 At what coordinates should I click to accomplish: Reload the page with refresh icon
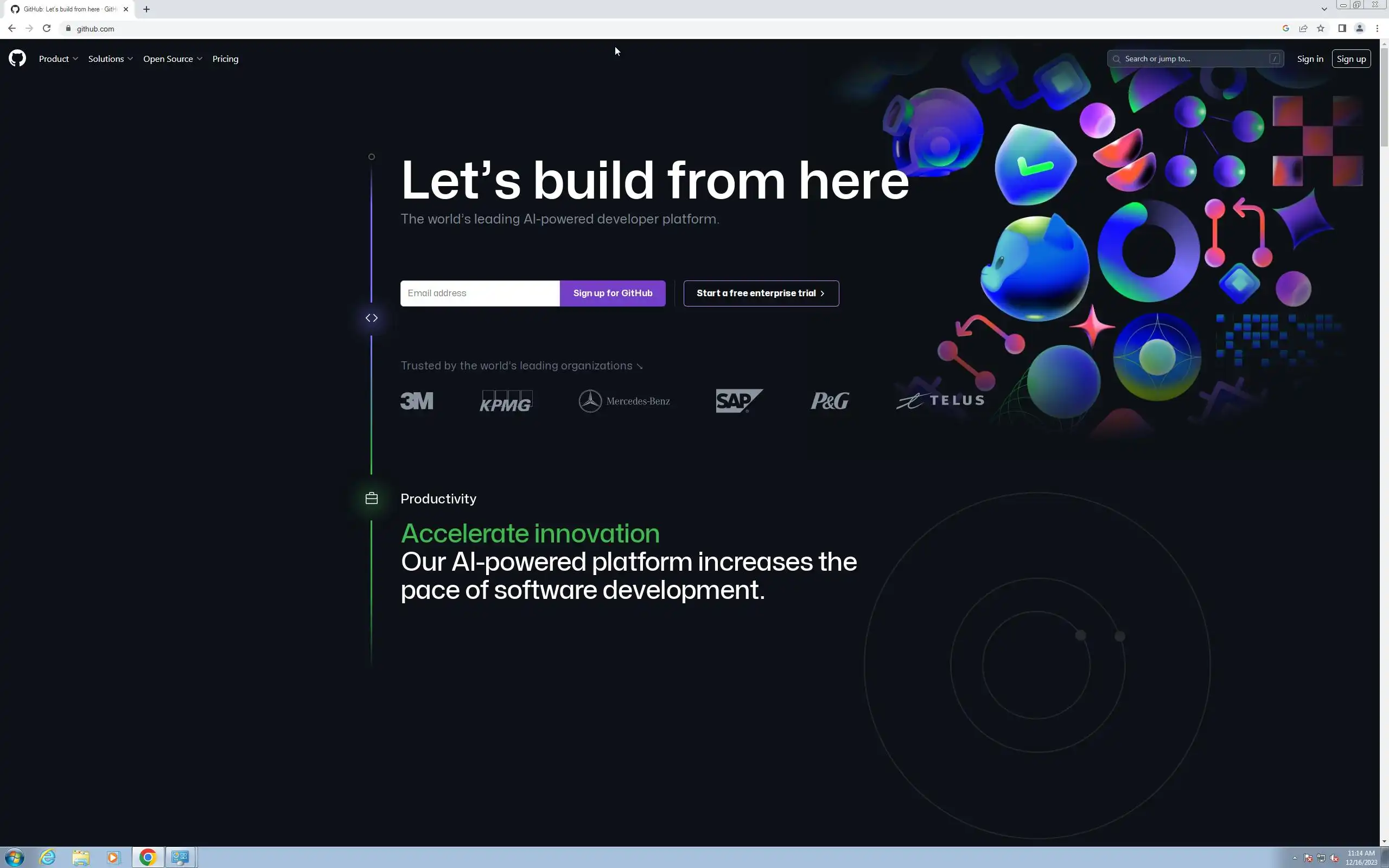[47, 28]
